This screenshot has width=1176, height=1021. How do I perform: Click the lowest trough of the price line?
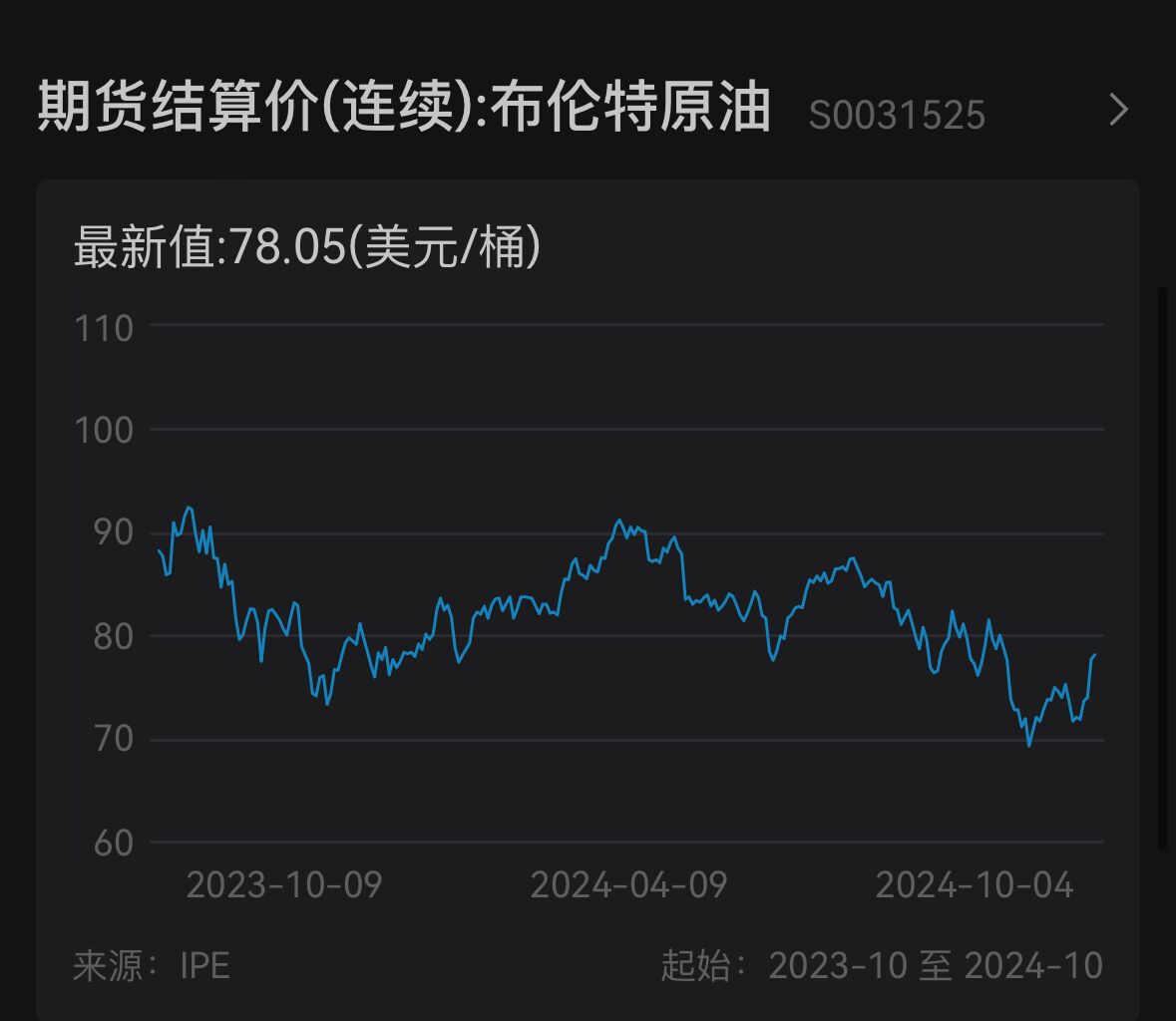1029,745
